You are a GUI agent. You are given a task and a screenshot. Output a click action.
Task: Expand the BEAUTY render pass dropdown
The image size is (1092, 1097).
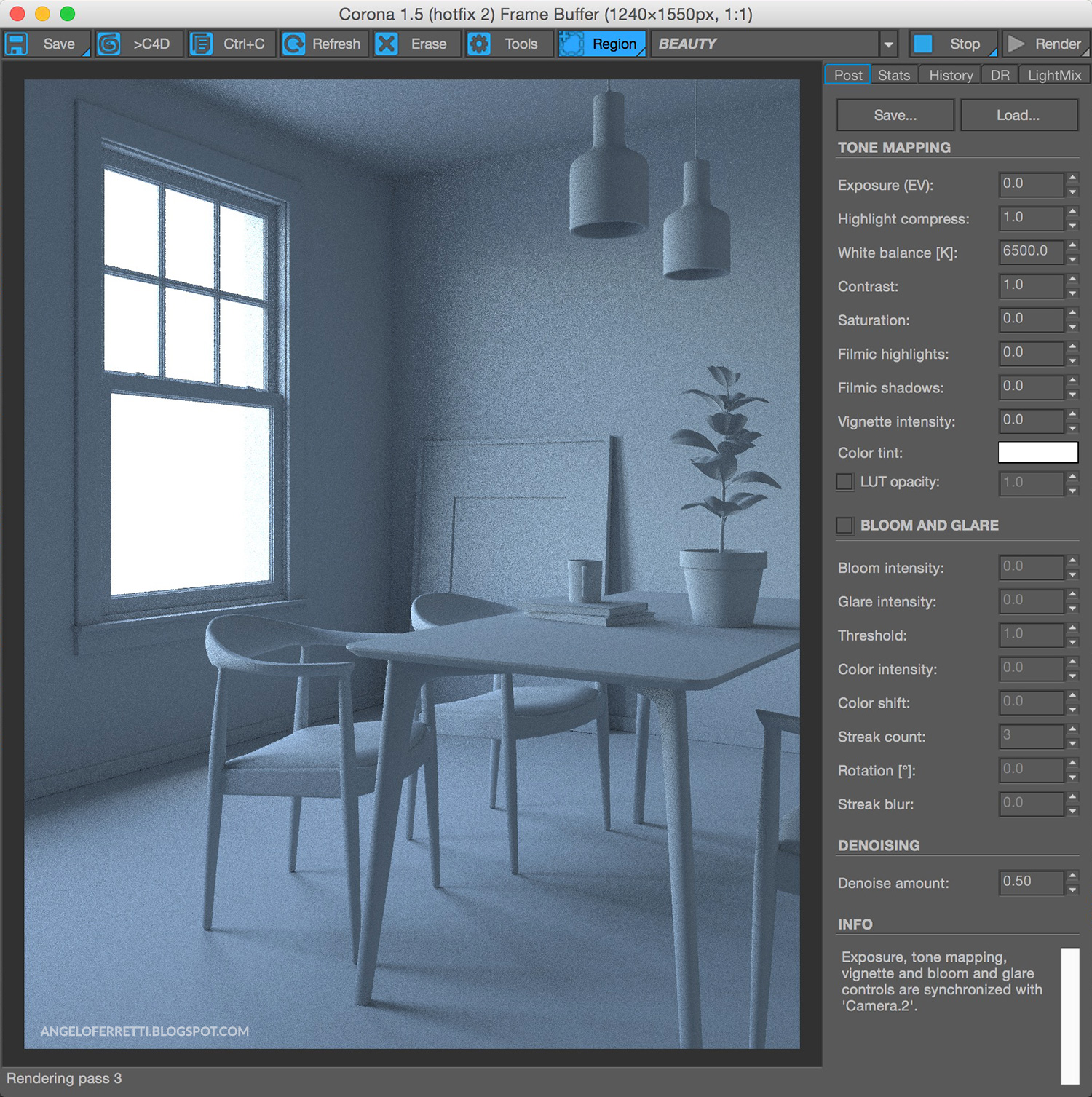pos(888,44)
